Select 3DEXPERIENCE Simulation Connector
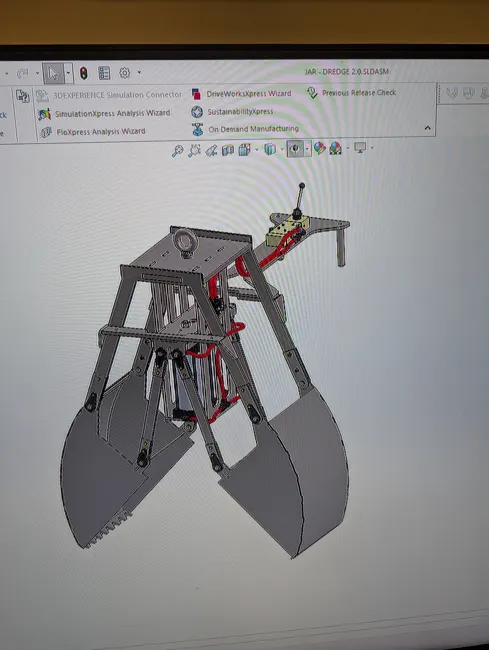 (109, 95)
